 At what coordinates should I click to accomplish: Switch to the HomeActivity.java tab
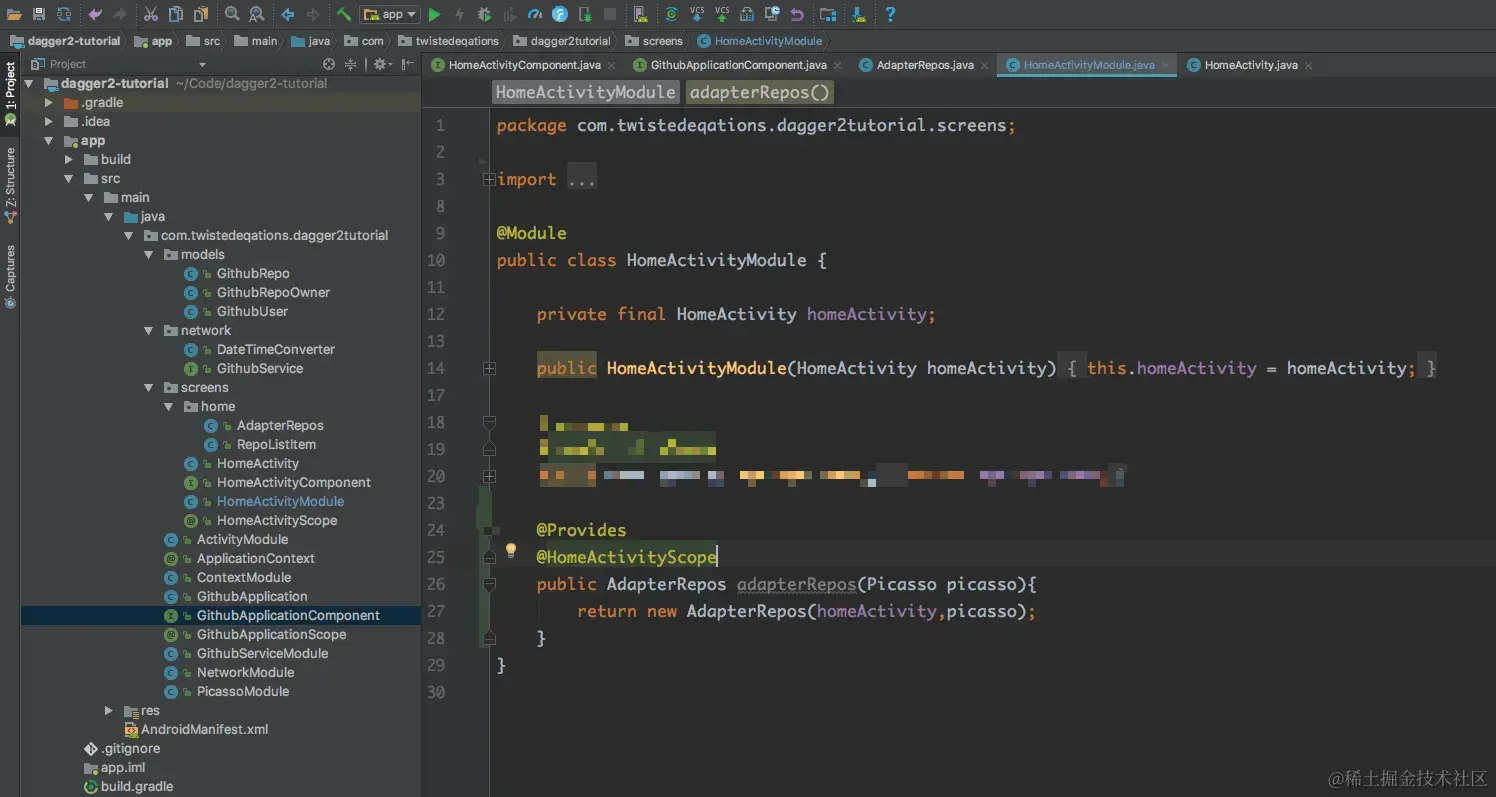[1250, 65]
